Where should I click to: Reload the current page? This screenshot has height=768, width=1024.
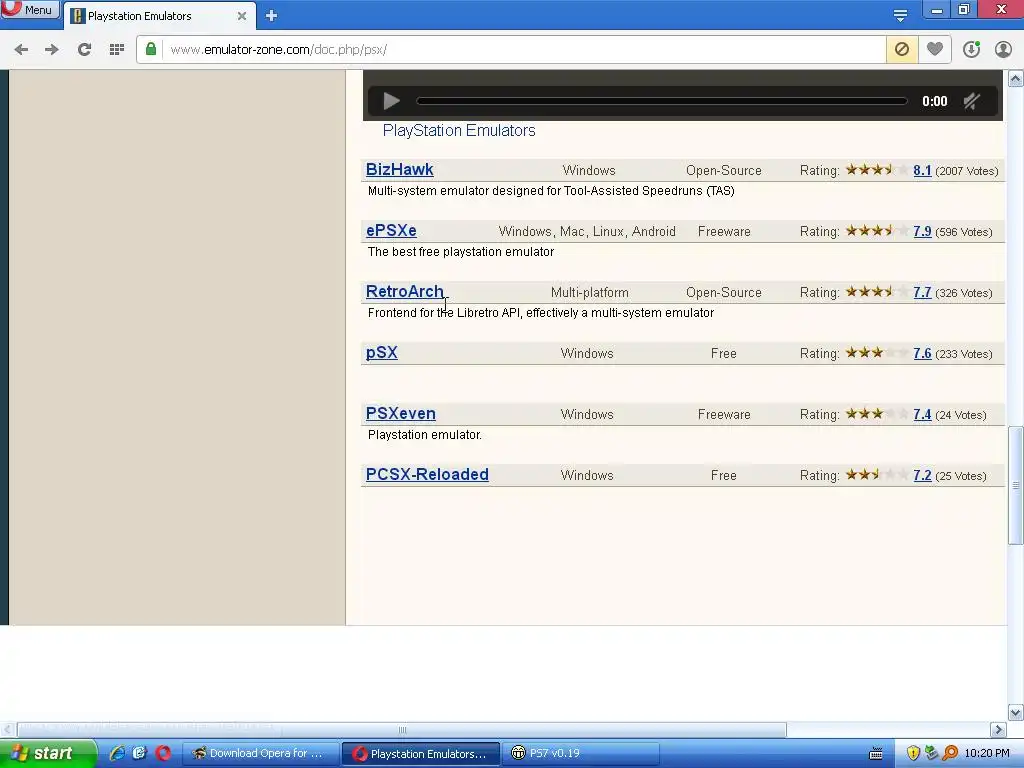pyautogui.click(x=84, y=50)
